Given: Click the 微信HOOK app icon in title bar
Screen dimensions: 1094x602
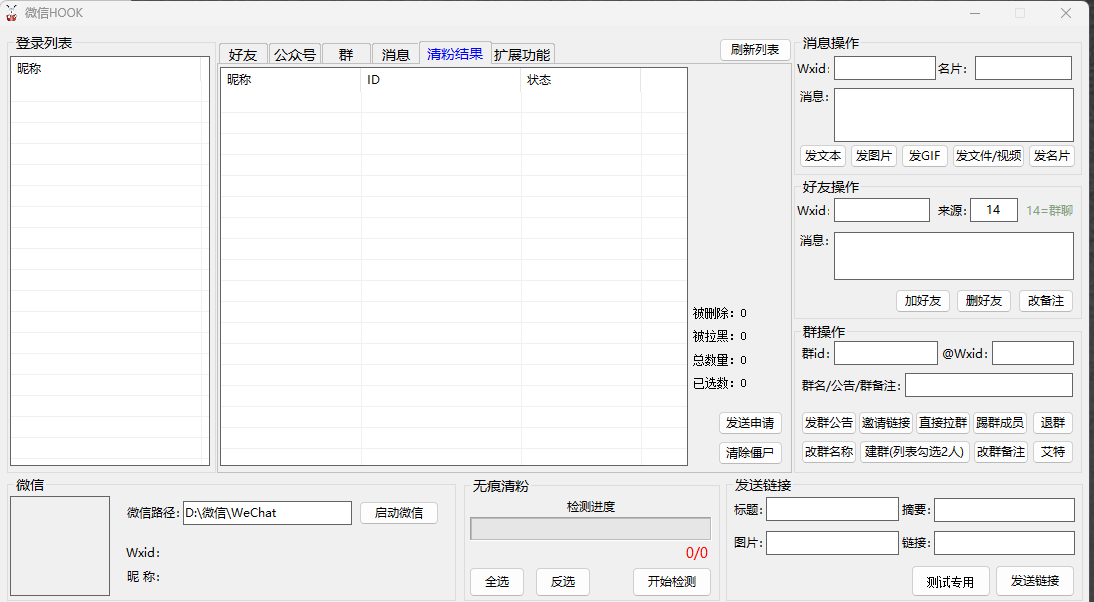Looking at the screenshot, I should (x=12, y=13).
